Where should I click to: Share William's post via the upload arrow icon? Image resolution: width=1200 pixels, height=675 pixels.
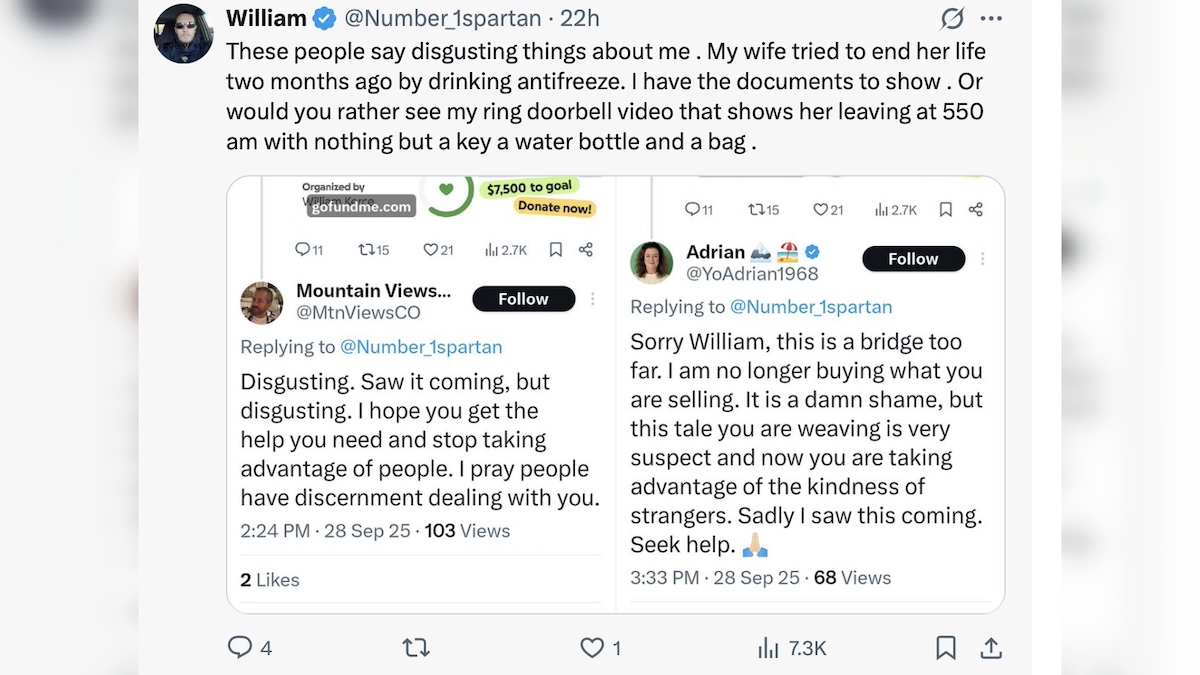(x=991, y=647)
